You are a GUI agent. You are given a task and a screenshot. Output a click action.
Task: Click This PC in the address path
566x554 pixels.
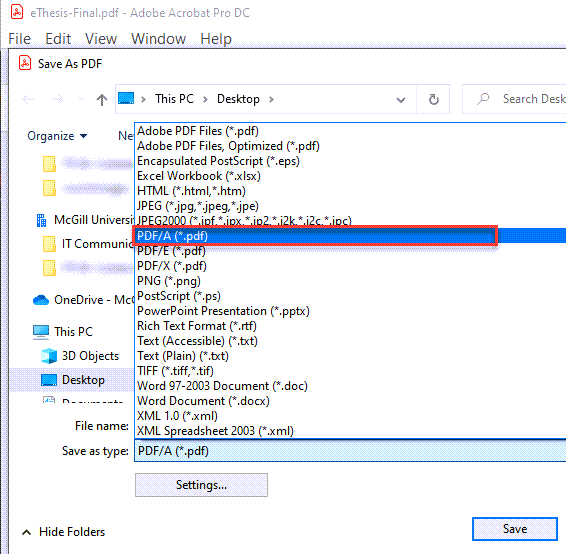click(174, 99)
